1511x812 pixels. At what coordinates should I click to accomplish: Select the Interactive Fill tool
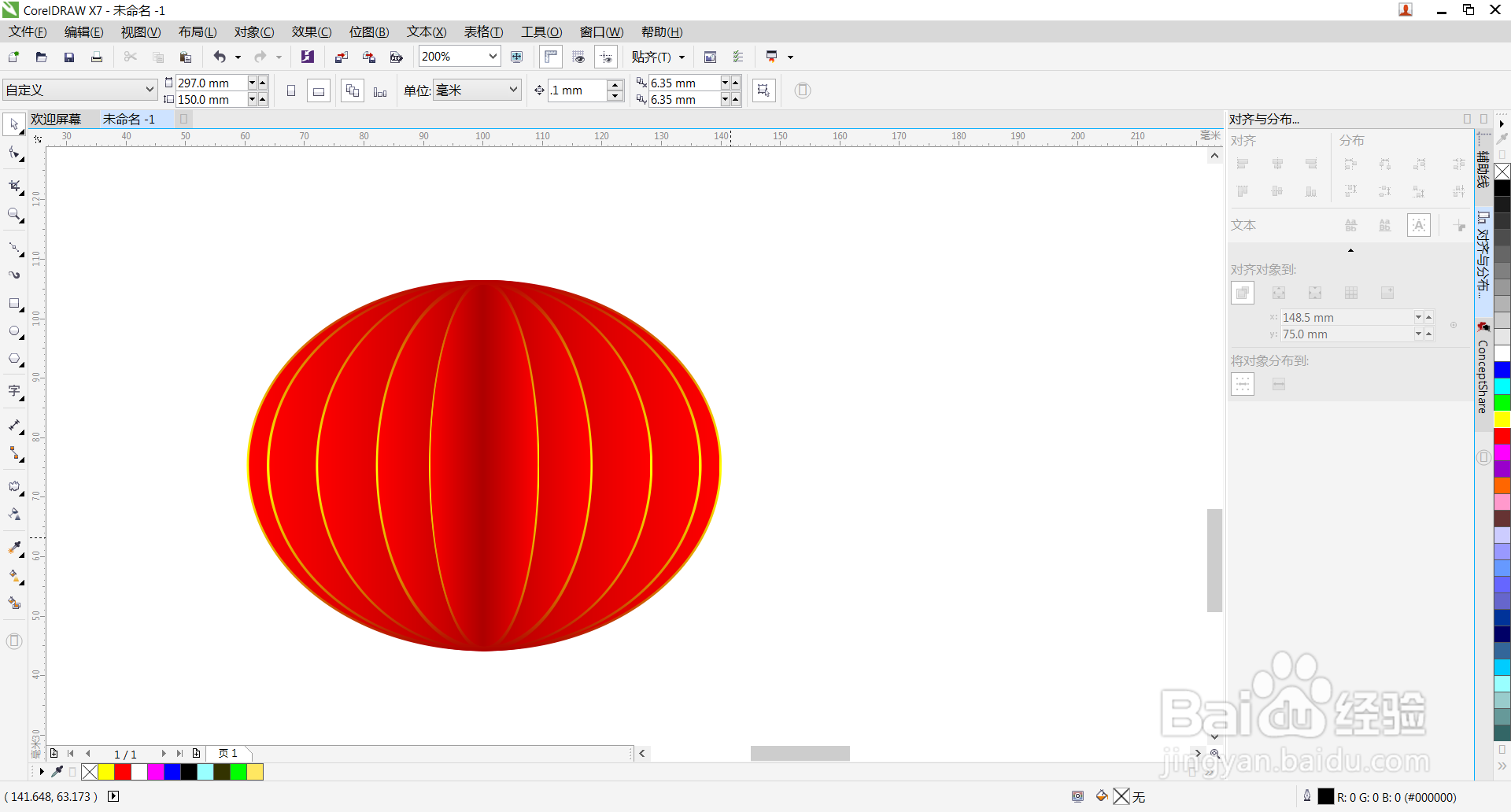click(x=14, y=577)
